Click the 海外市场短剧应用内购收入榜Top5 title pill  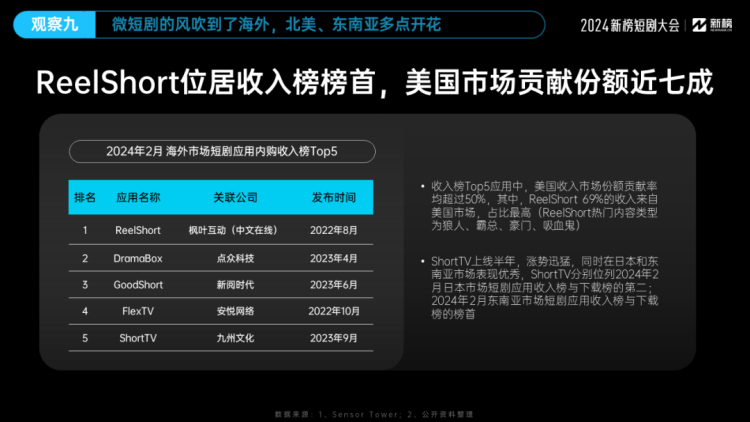point(221,152)
